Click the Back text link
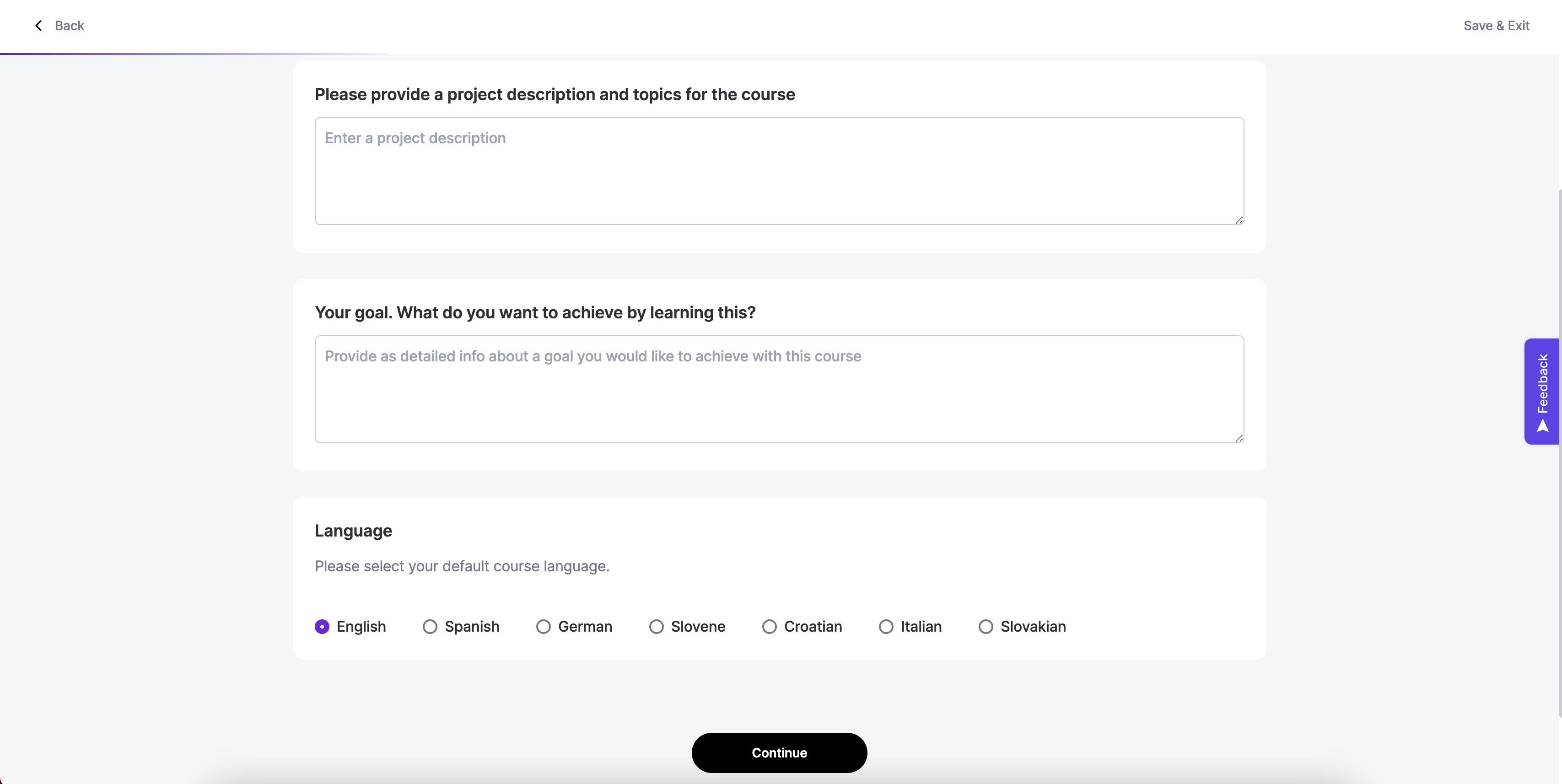Image resolution: width=1562 pixels, height=784 pixels. click(69, 26)
